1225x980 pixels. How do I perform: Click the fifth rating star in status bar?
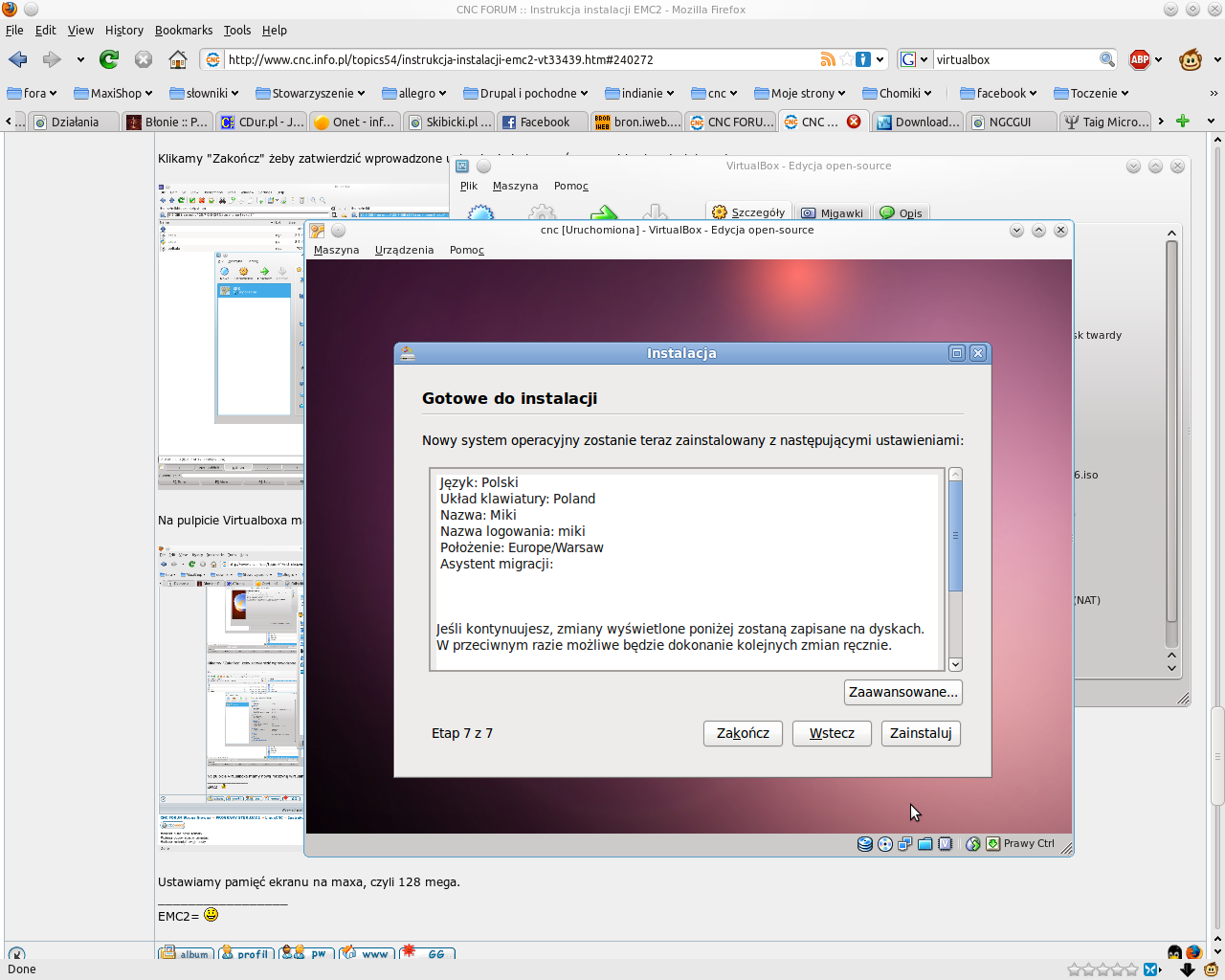point(1131,969)
